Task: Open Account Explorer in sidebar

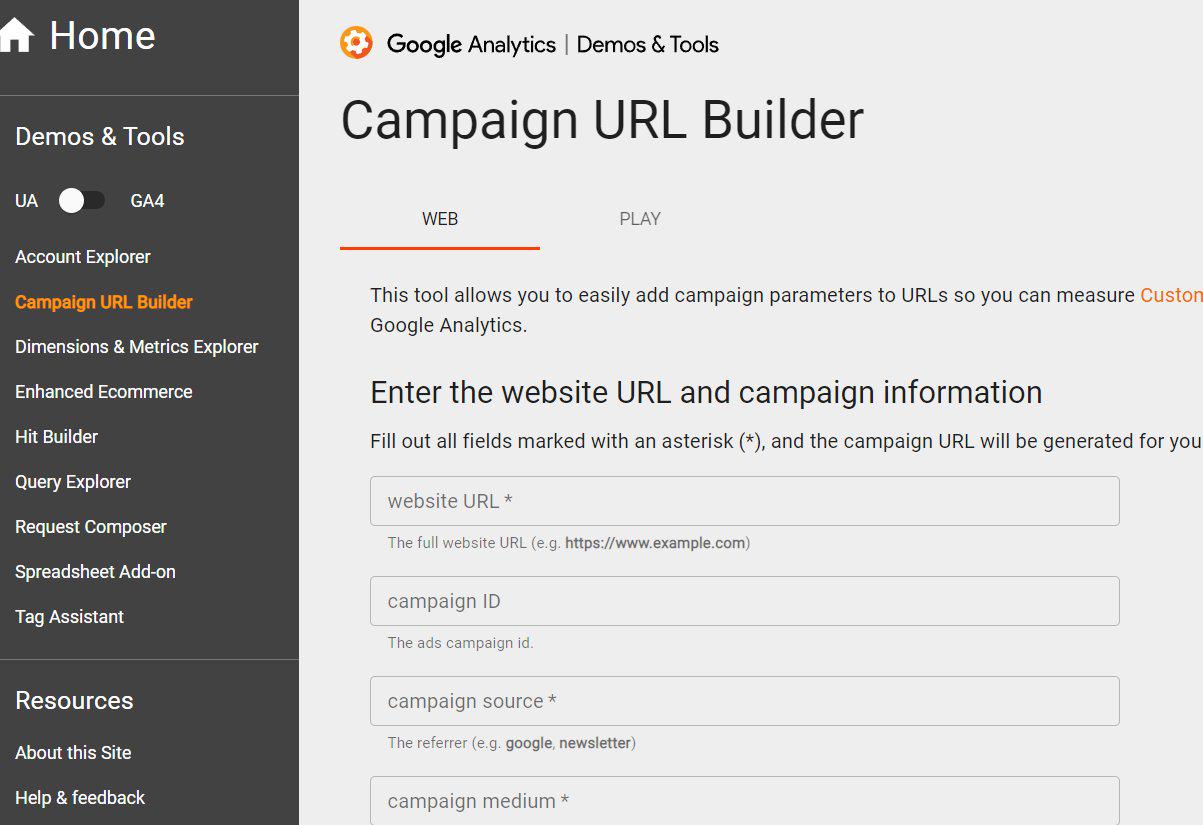Action: [x=83, y=257]
